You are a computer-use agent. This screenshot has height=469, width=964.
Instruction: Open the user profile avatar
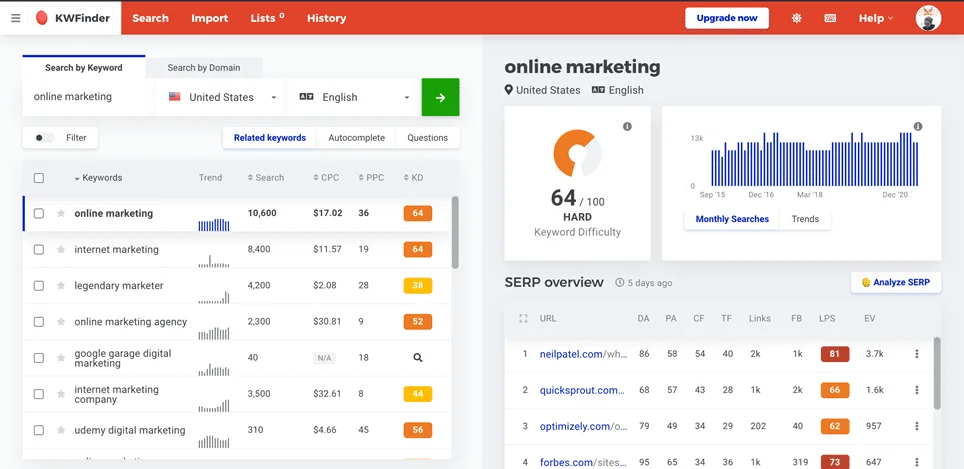928,18
